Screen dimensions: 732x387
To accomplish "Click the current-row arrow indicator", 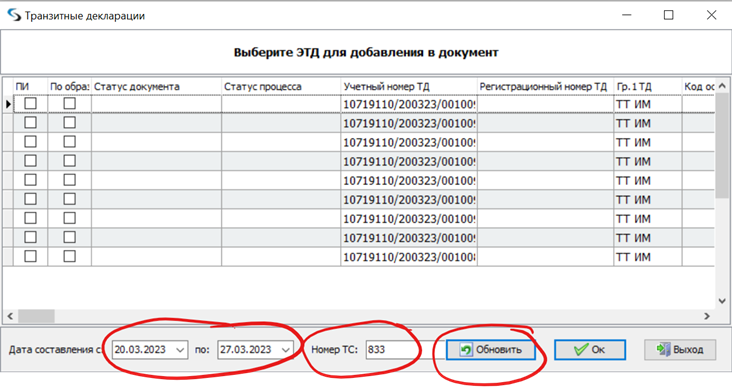I will point(8,104).
